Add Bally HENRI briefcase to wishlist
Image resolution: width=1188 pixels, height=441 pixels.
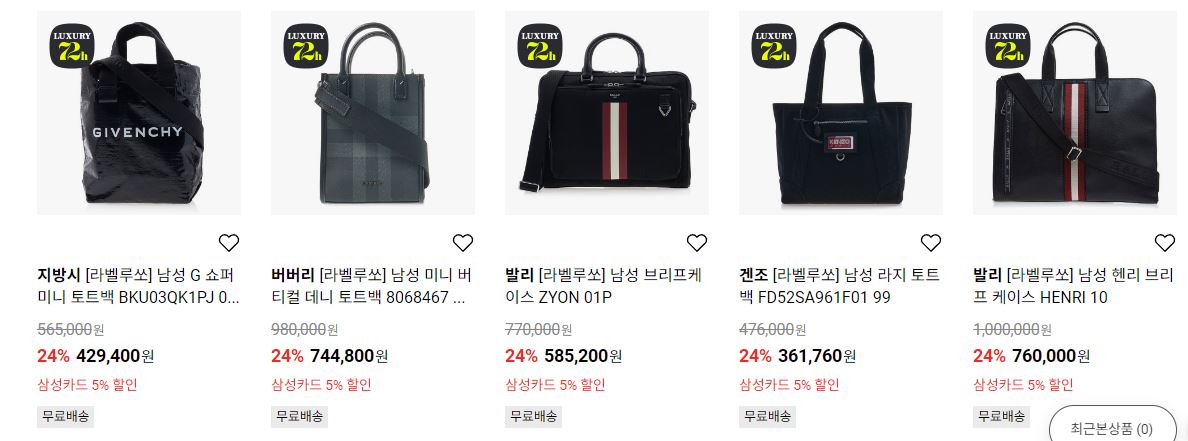pyautogui.click(x=1165, y=242)
